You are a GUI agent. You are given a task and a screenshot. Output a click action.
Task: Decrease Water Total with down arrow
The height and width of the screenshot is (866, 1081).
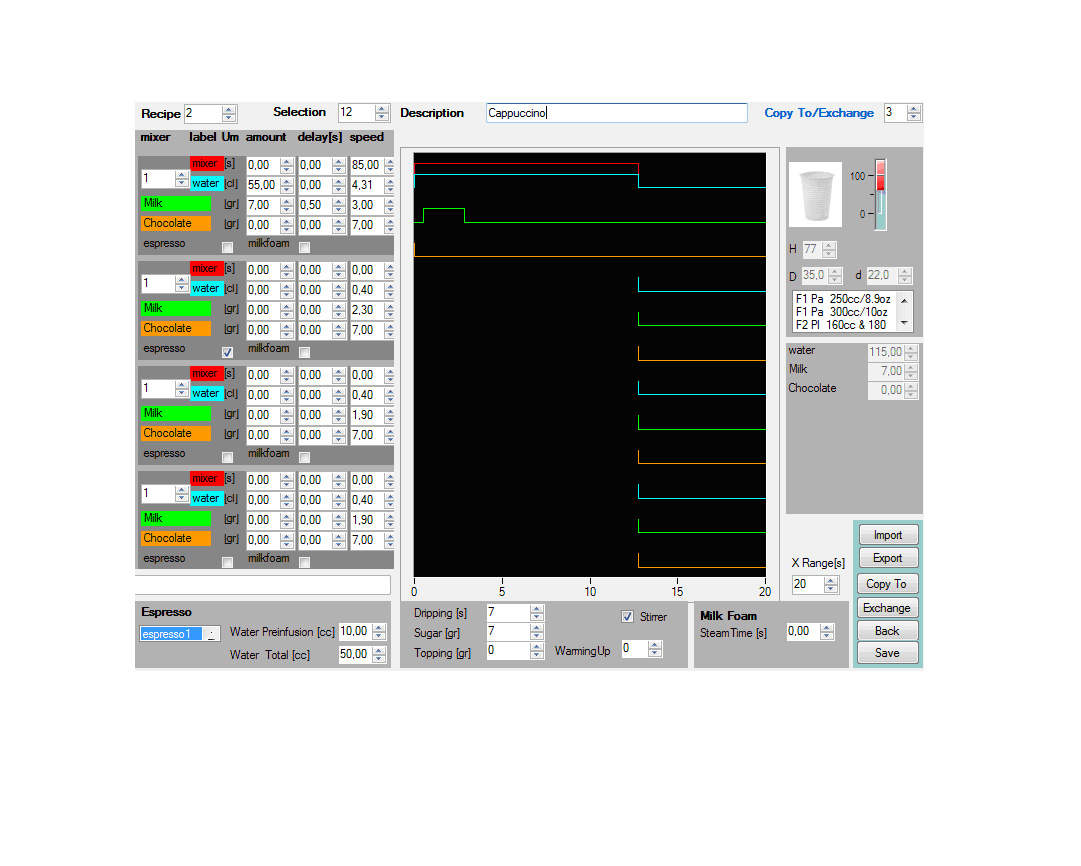click(x=379, y=658)
